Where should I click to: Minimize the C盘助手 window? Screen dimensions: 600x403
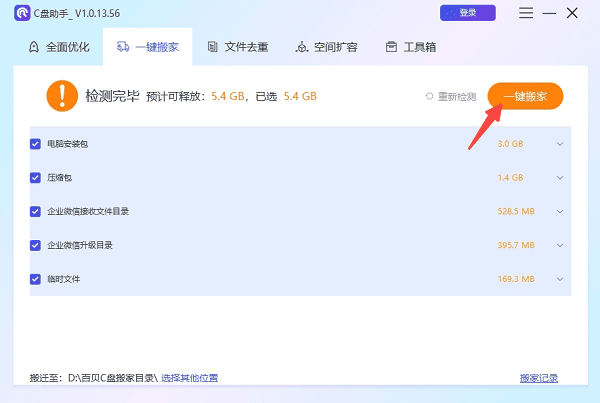549,13
